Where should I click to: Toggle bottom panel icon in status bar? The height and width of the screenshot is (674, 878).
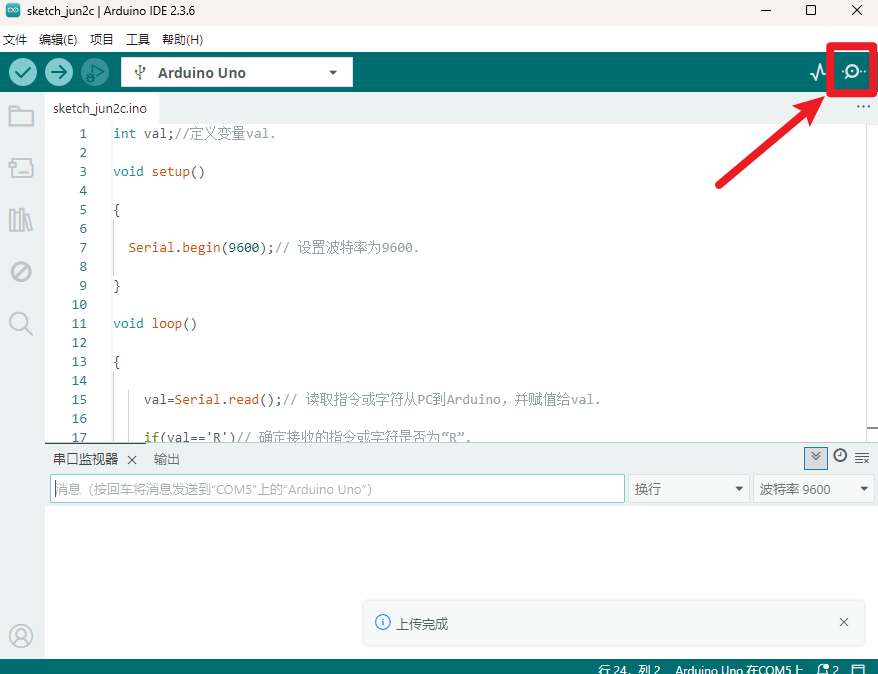tap(858, 669)
